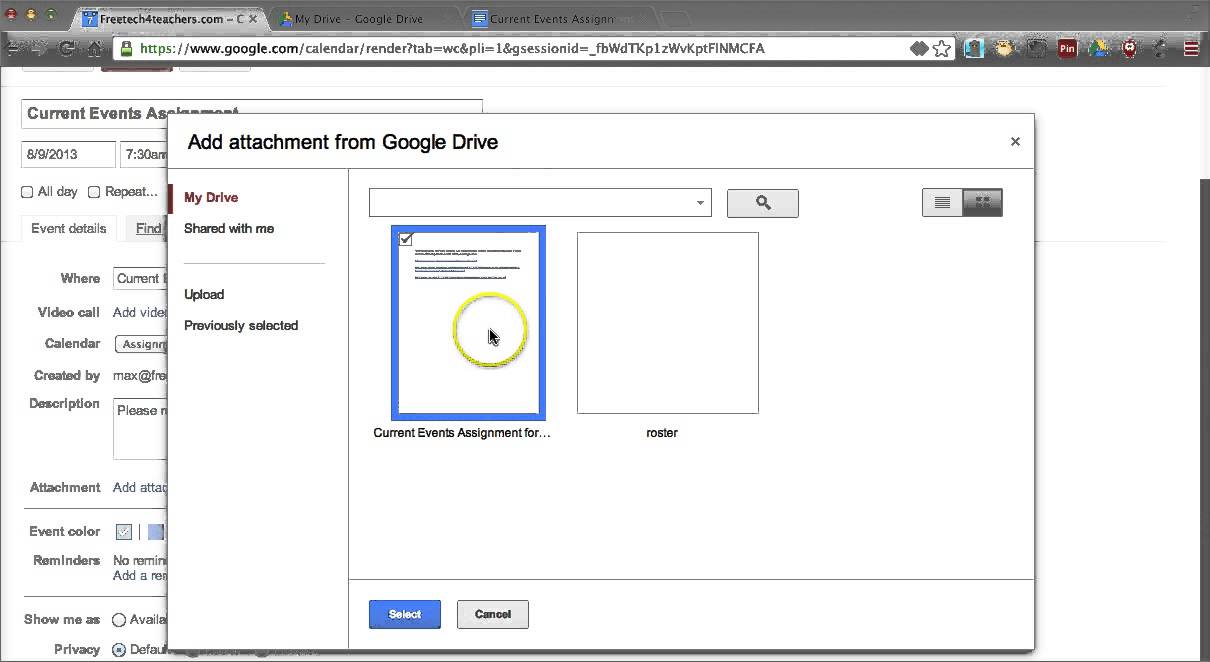This screenshot has width=1210, height=662.
Task: Close the Freetech4teachers.com tab
Action: [253, 18]
